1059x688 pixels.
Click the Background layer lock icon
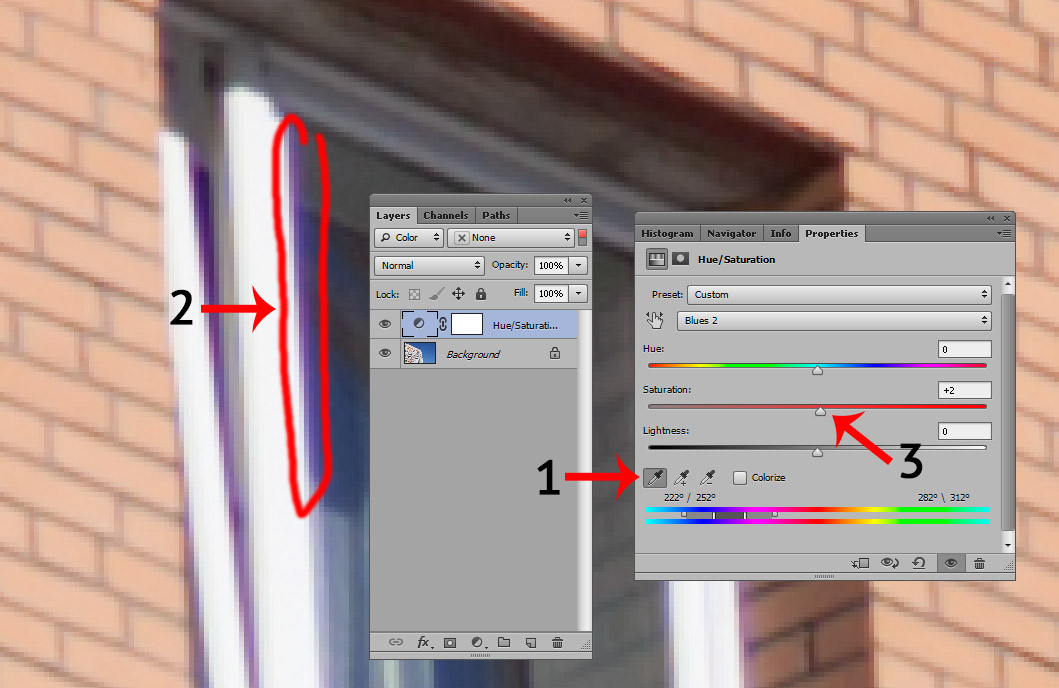click(x=554, y=353)
